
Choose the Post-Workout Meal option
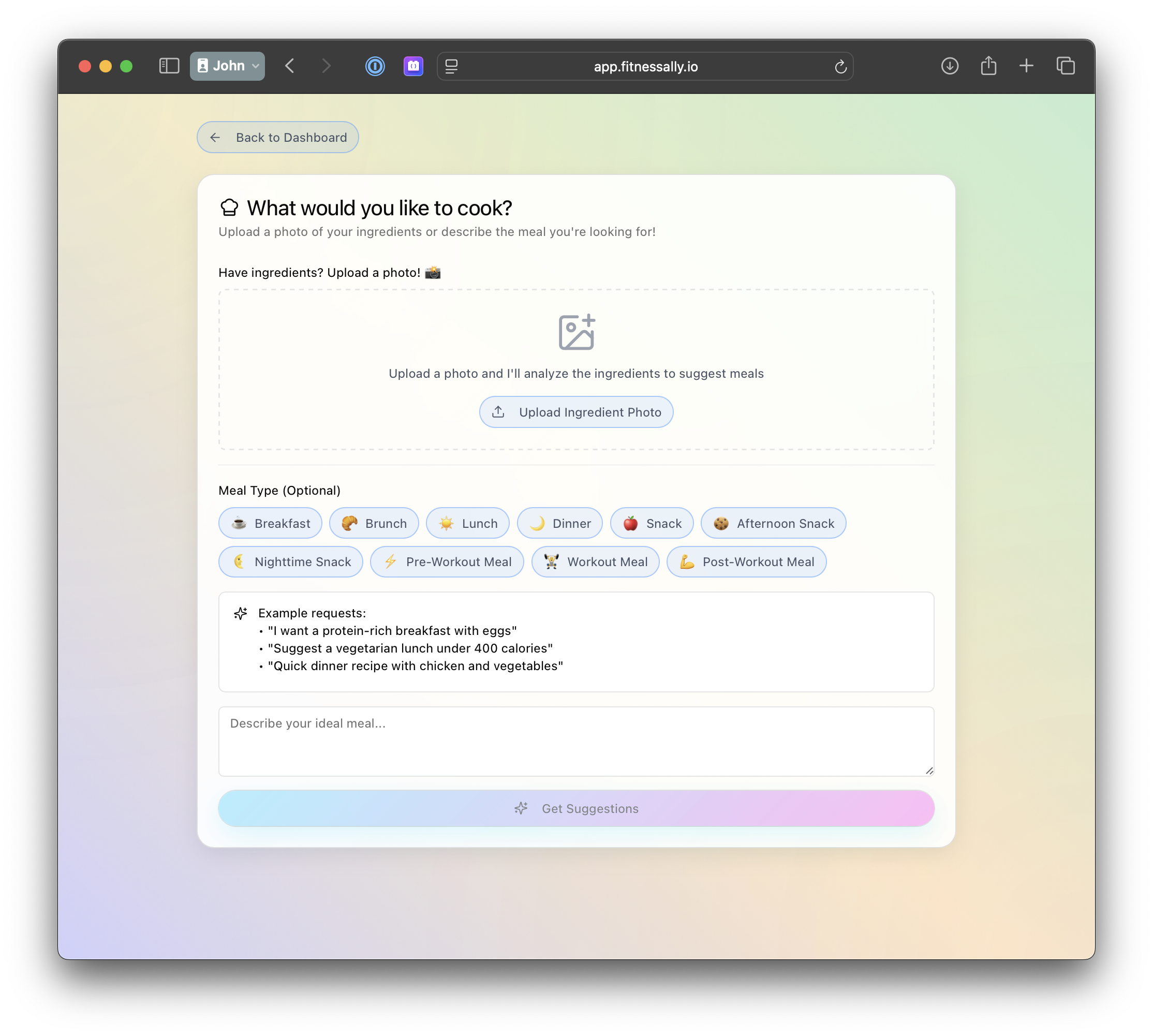tap(746, 562)
